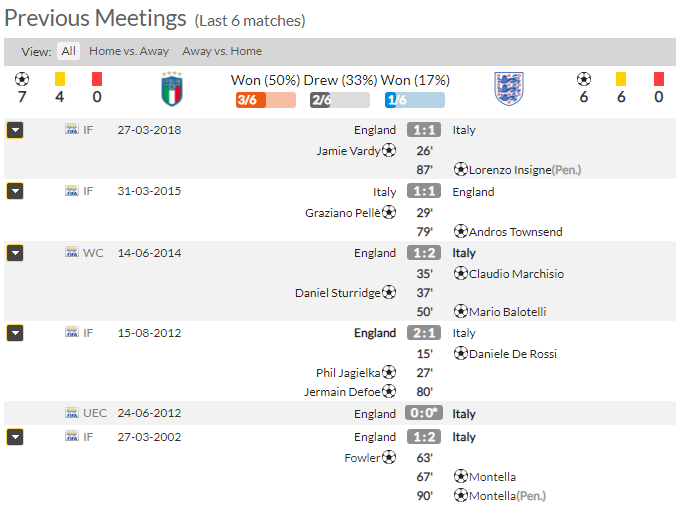
Task: Collapse the 31-03-2015 match row
Action: tap(15, 191)
